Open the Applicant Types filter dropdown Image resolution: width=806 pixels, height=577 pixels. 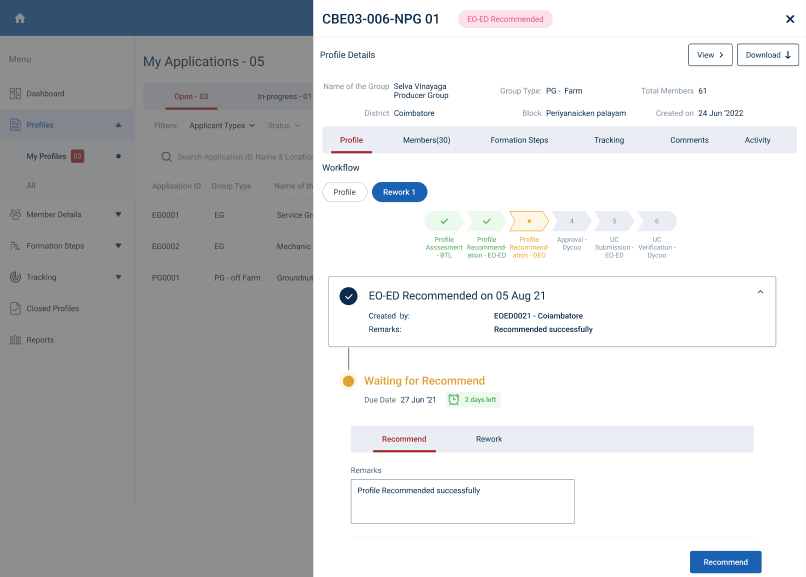[x=222, y=126]
